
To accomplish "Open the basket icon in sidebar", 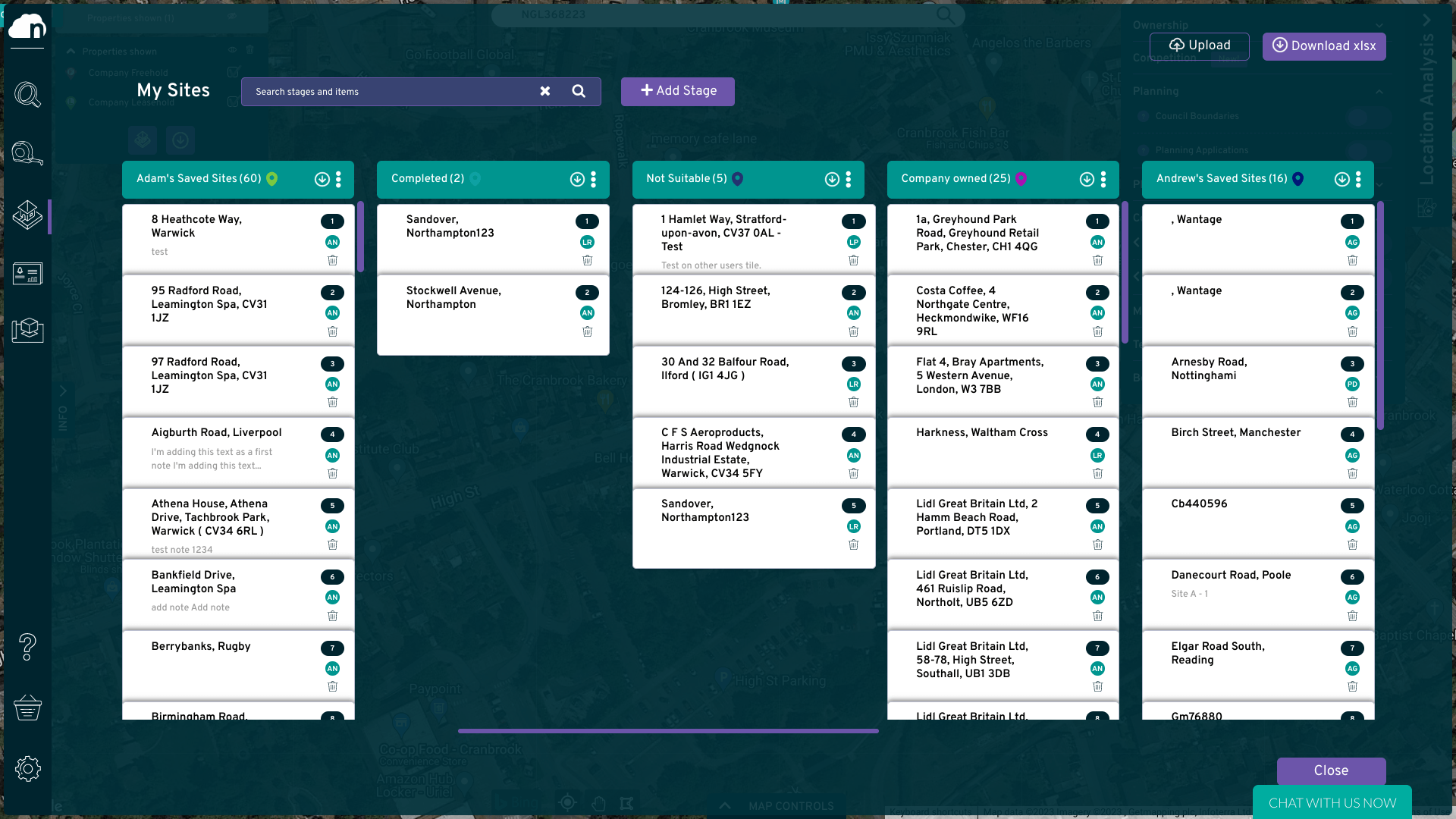I will (x=27, y=708).
